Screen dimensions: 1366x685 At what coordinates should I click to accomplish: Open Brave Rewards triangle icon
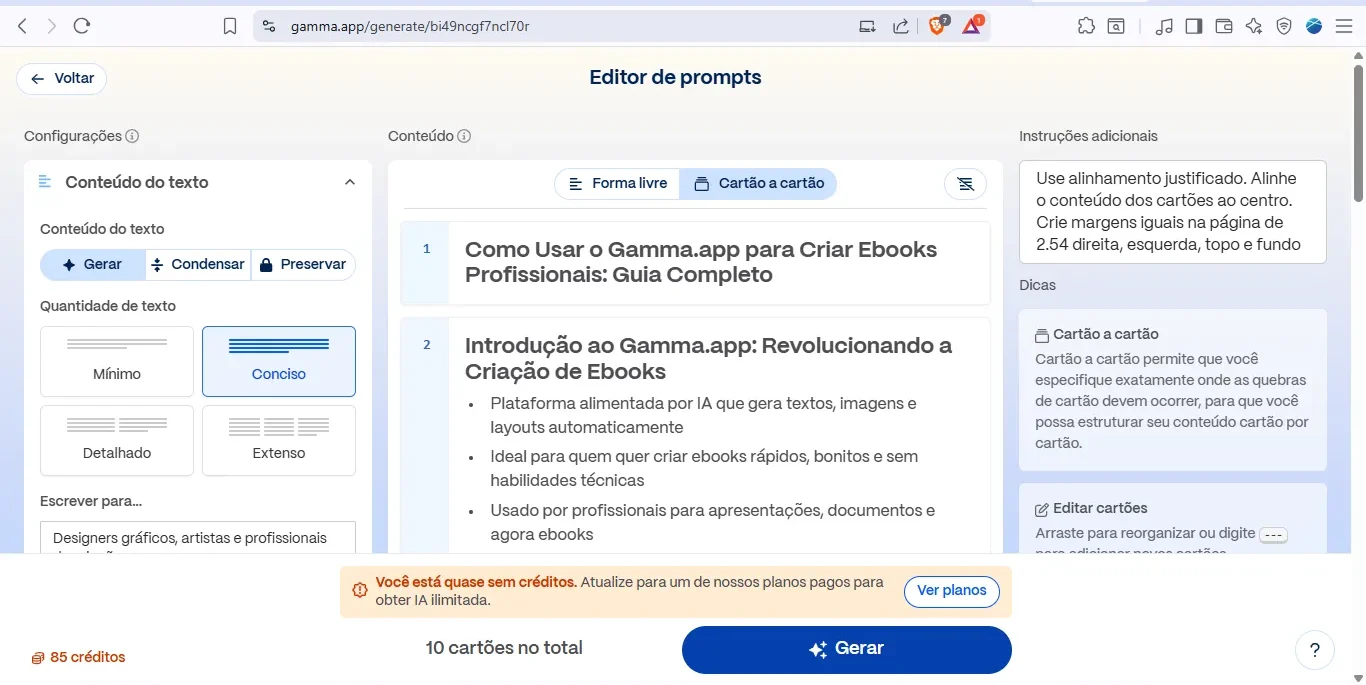972,26
